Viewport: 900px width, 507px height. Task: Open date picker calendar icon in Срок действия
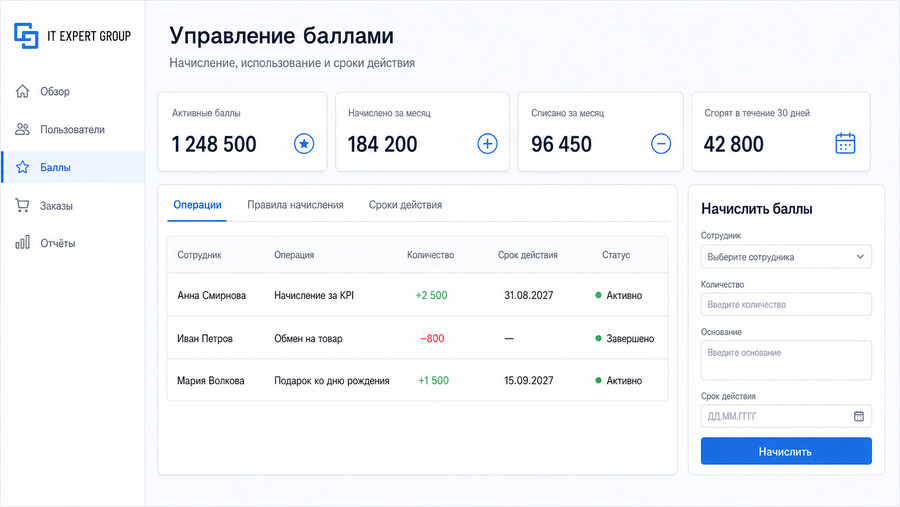[859, 416]
